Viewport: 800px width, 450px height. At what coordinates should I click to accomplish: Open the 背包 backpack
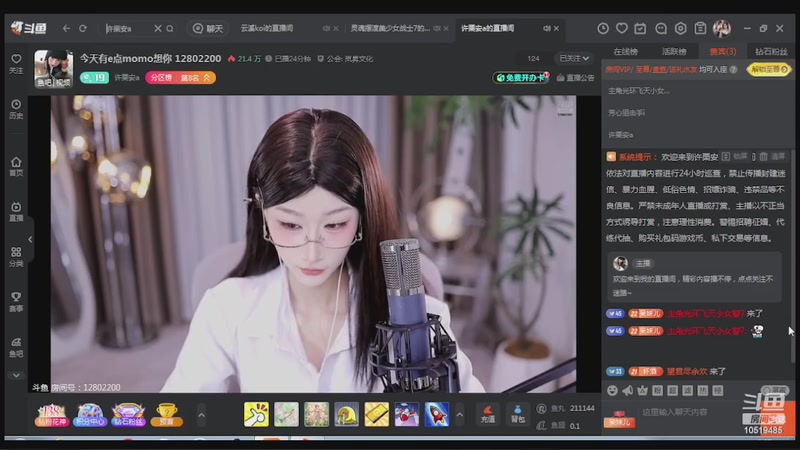pos(517,414)
